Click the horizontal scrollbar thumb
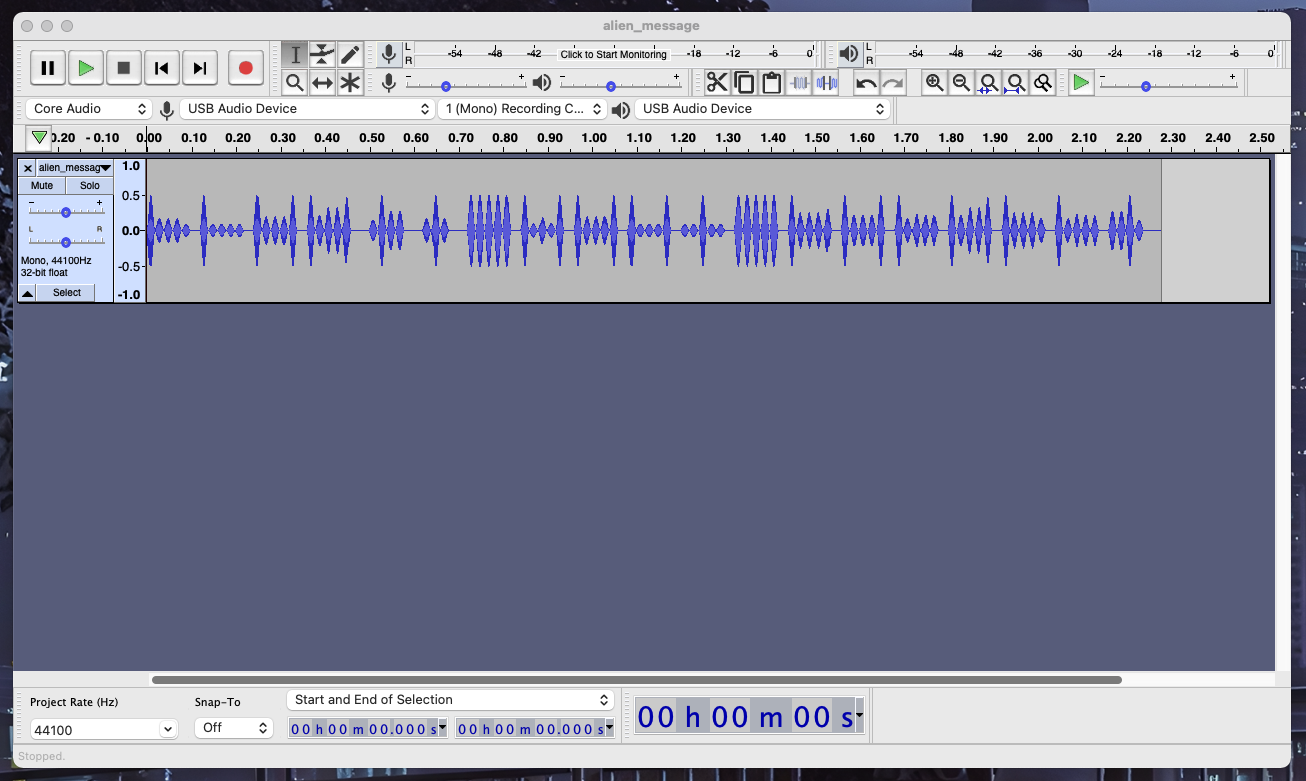Screen dimensions: 1306x781 pos(636,680)
